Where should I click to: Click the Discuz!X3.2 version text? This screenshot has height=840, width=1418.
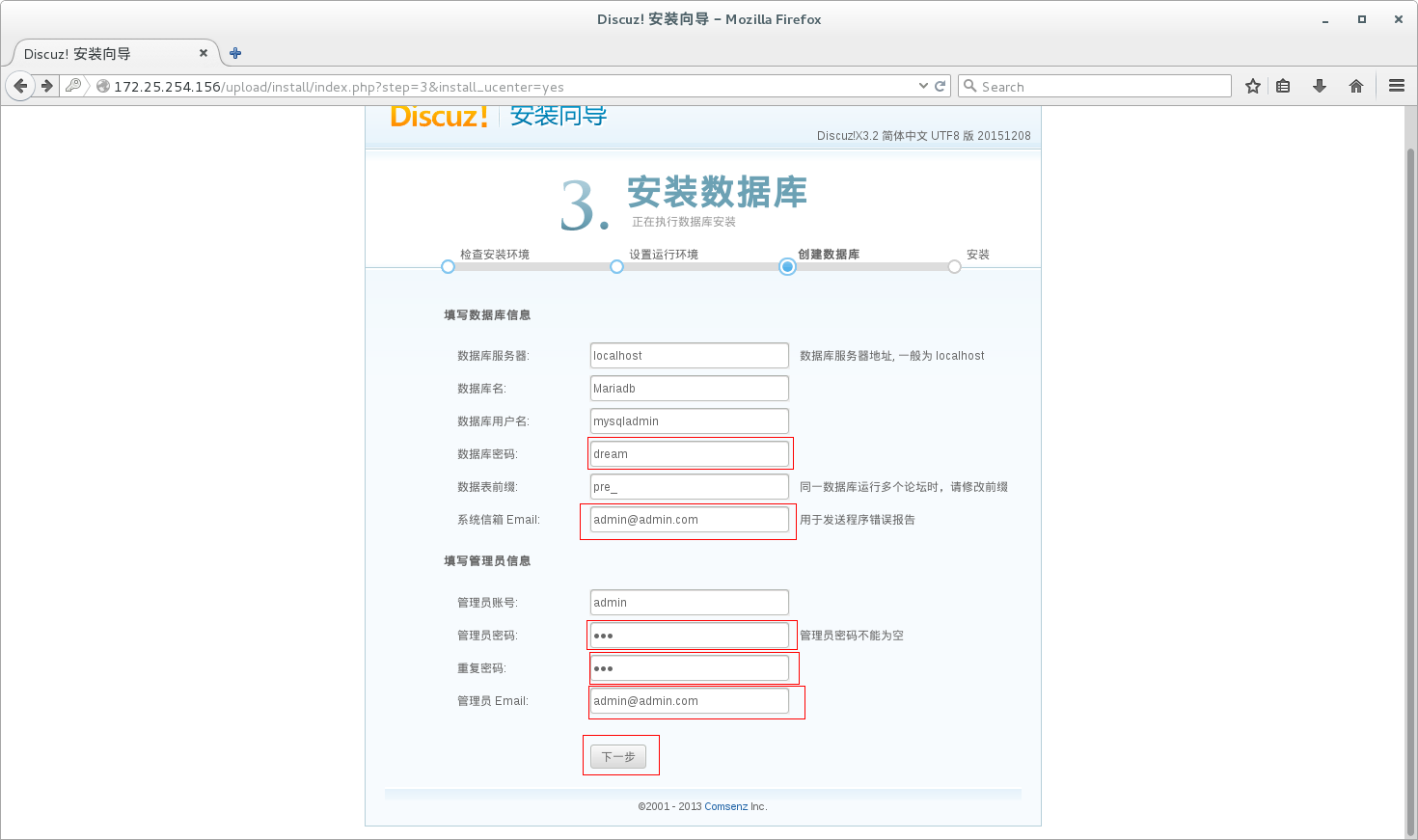point(924,136)
